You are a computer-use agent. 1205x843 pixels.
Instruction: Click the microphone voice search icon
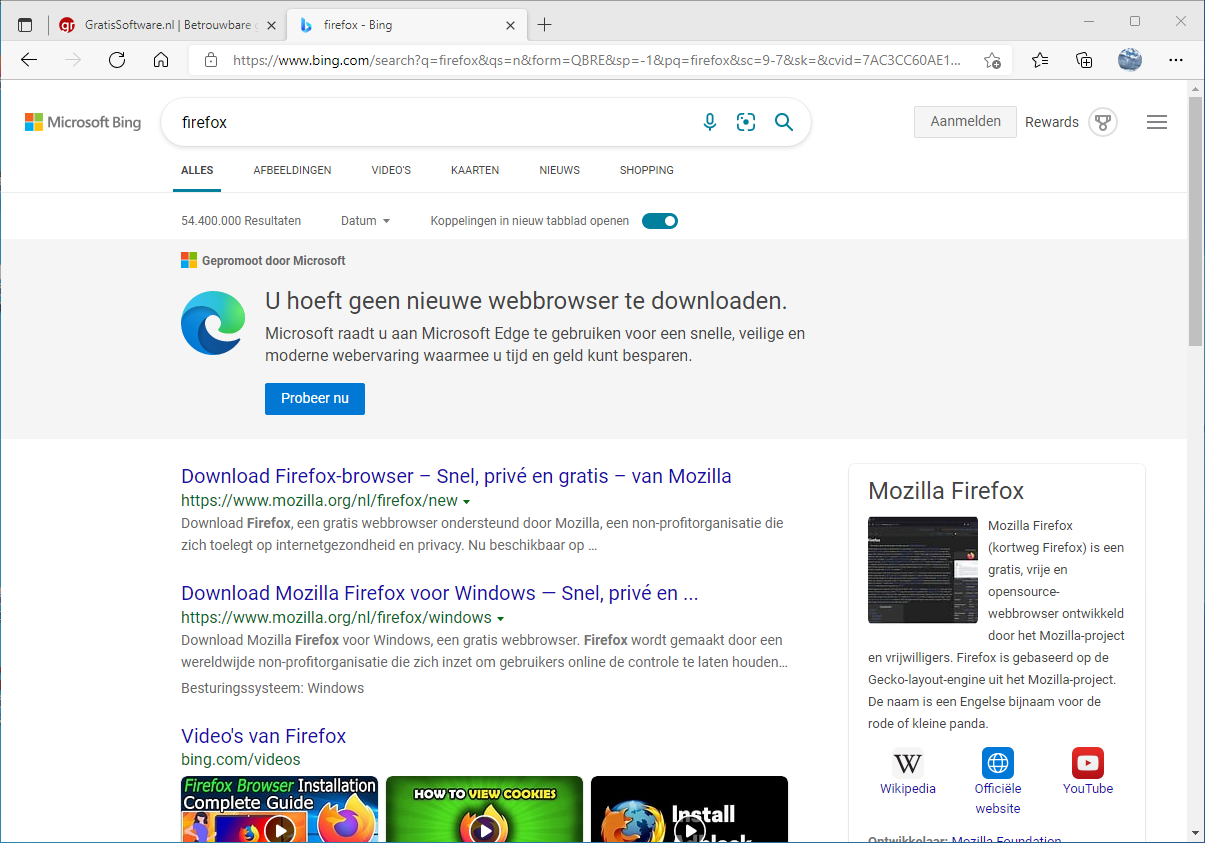click(x=710, y=122)
